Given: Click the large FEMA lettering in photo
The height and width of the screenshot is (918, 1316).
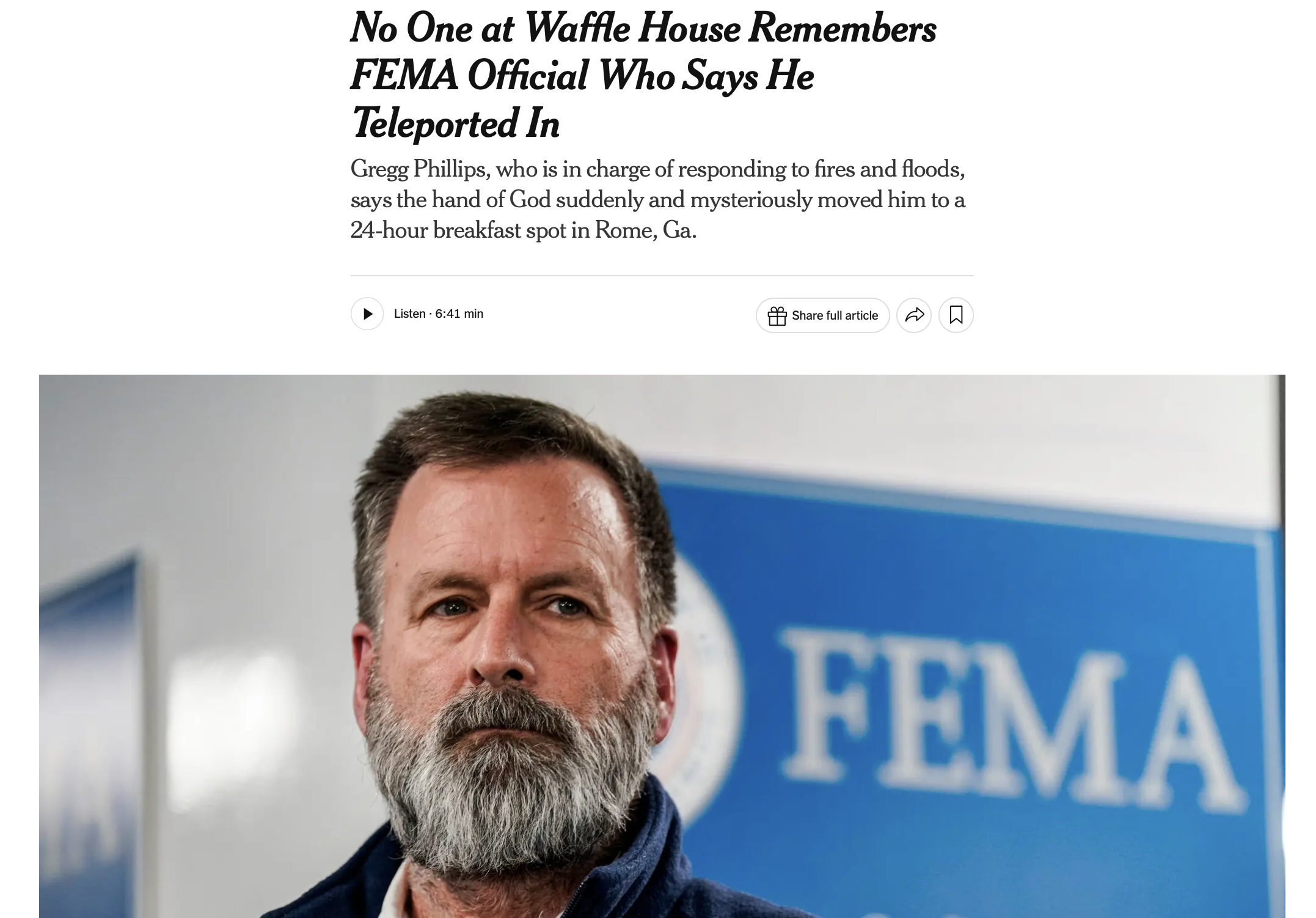Looking at the screenshot, I should click(1008, 715).
